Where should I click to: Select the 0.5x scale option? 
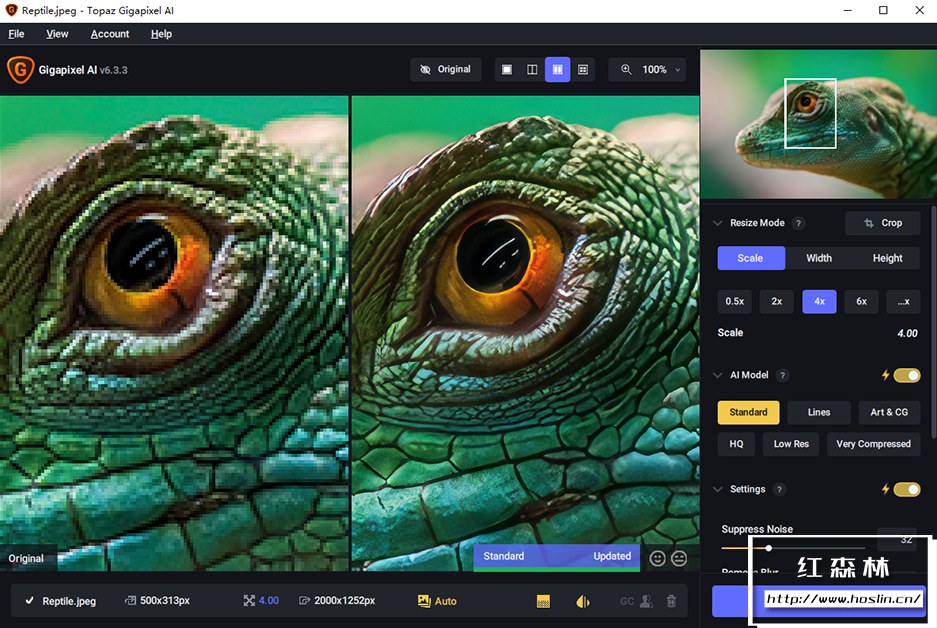pyautogui.click(x=734, y=301)
